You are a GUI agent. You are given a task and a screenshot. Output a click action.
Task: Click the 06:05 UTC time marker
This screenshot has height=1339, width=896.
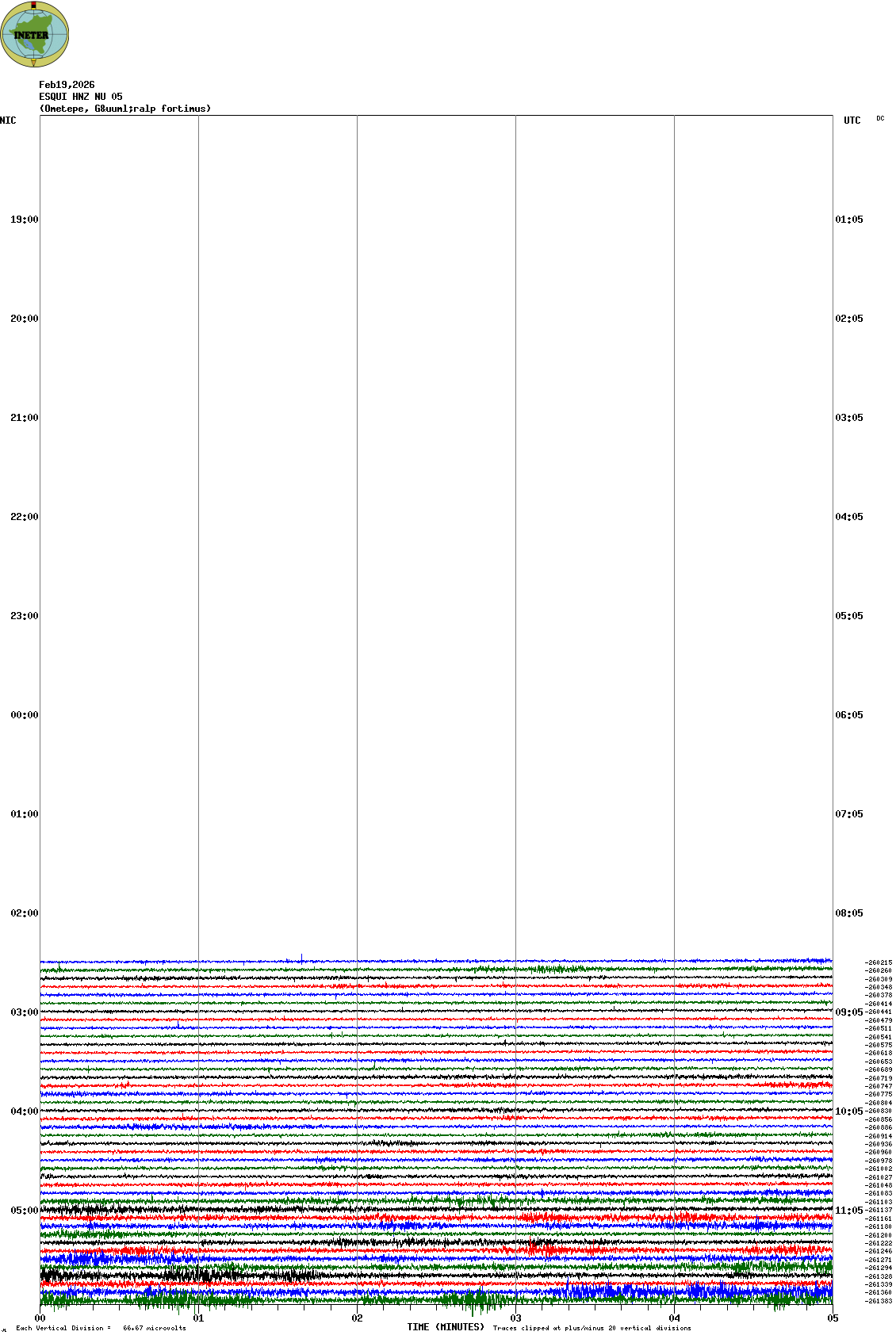pos(848,715)
